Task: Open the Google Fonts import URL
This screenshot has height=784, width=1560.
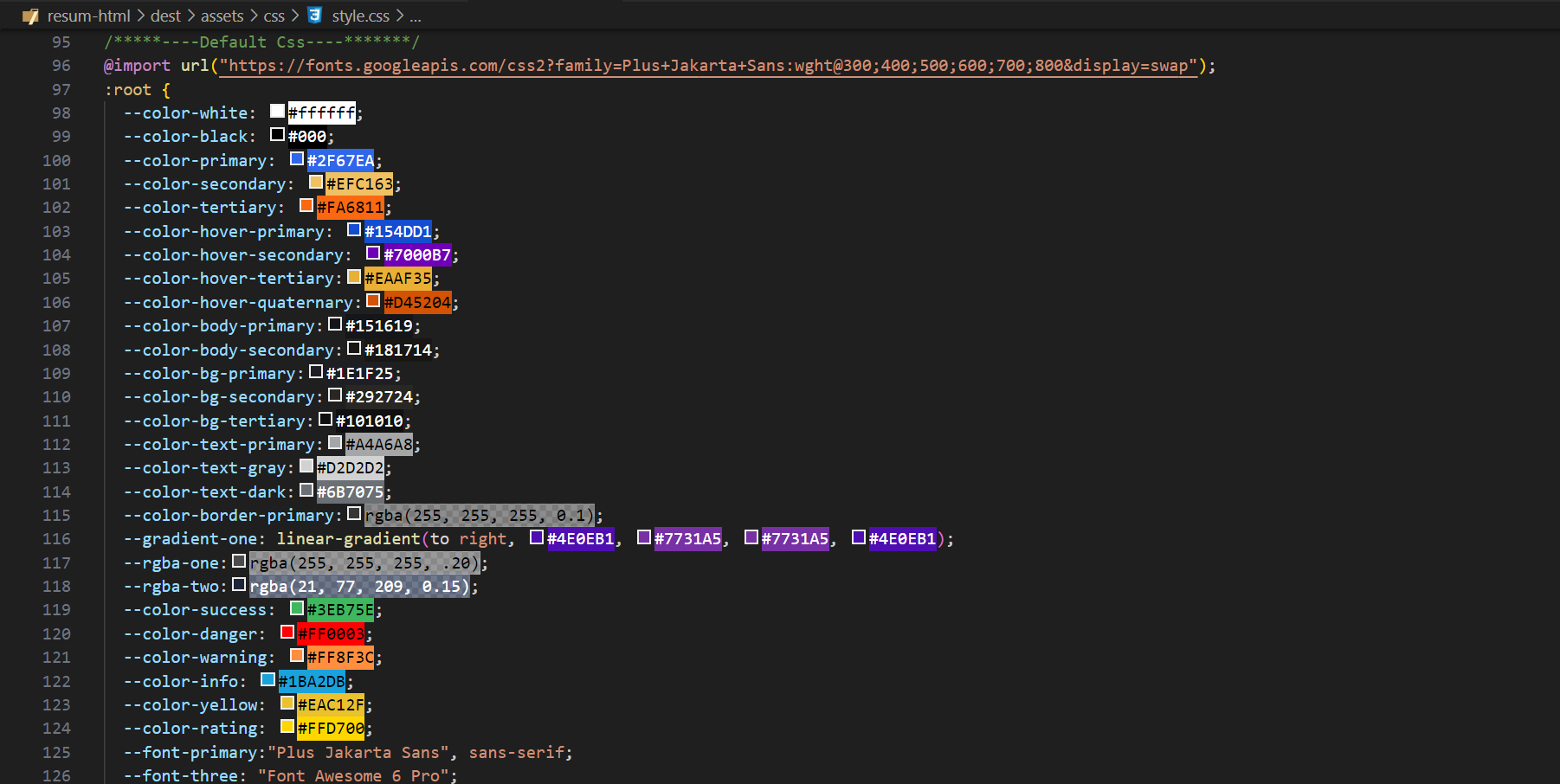Action: (708, 66)
